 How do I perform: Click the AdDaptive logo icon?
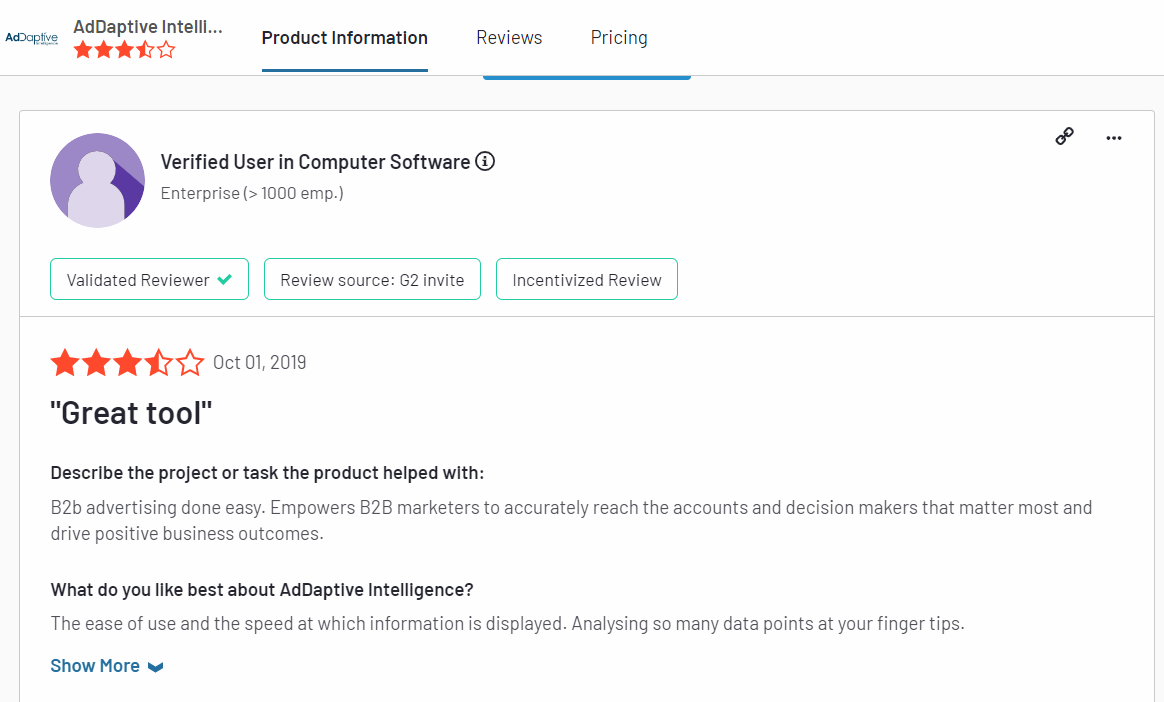pyautogui.click(x=32, y=38)
